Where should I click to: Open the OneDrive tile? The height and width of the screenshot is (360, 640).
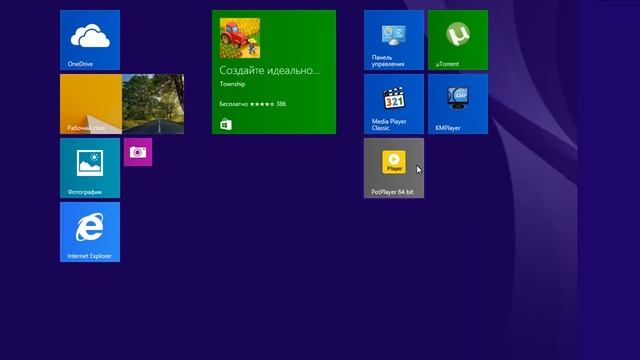click(x=90, y=40)
